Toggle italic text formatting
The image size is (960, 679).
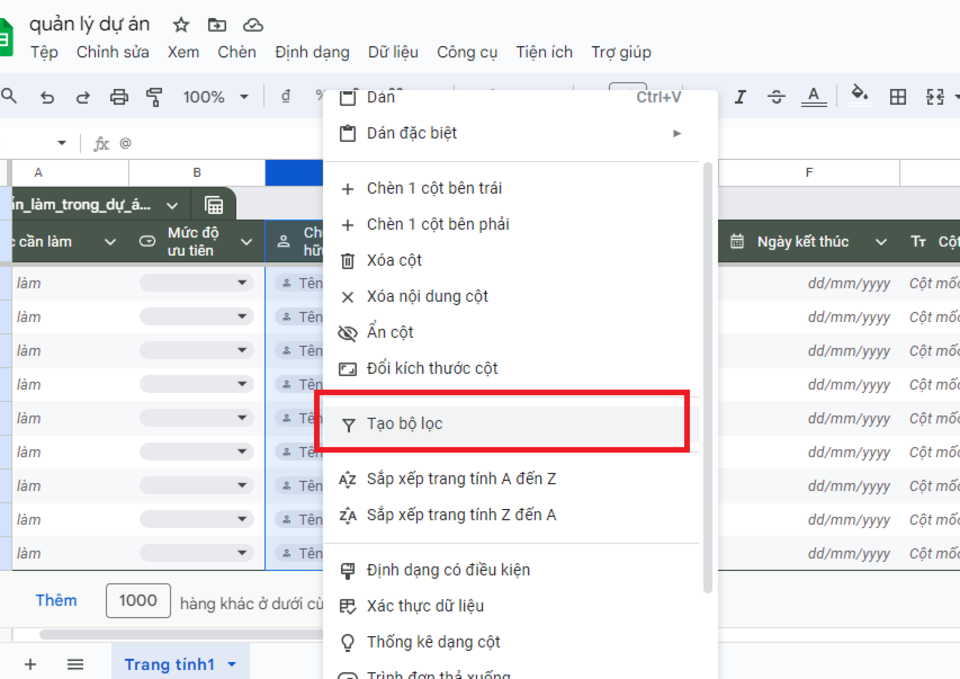pos(740,97)
